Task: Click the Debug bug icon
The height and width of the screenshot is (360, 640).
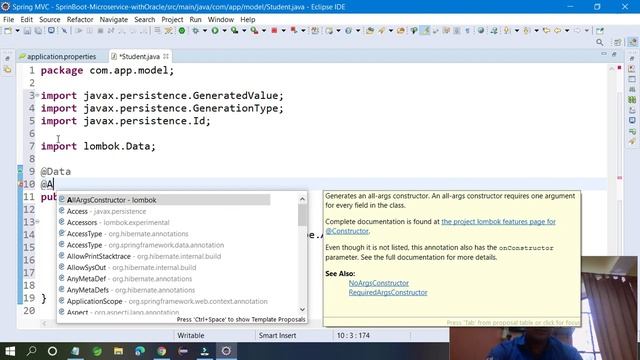Action: click(196, 31)
